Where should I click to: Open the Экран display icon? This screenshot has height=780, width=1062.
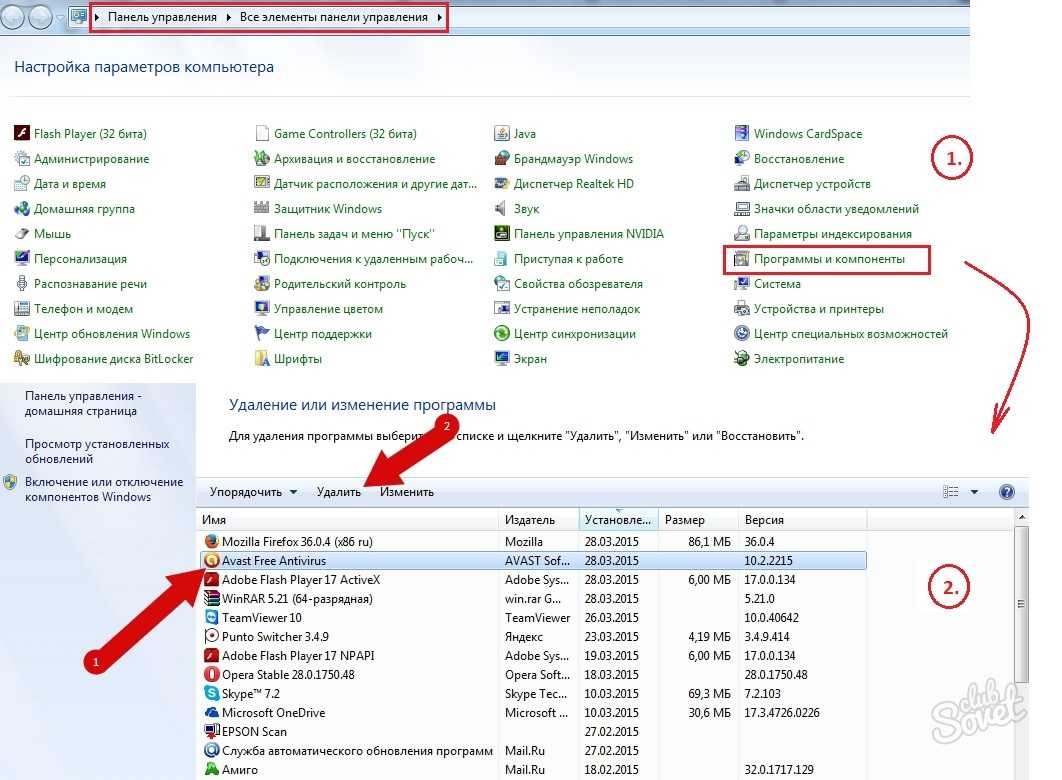(x=502, y=359)
